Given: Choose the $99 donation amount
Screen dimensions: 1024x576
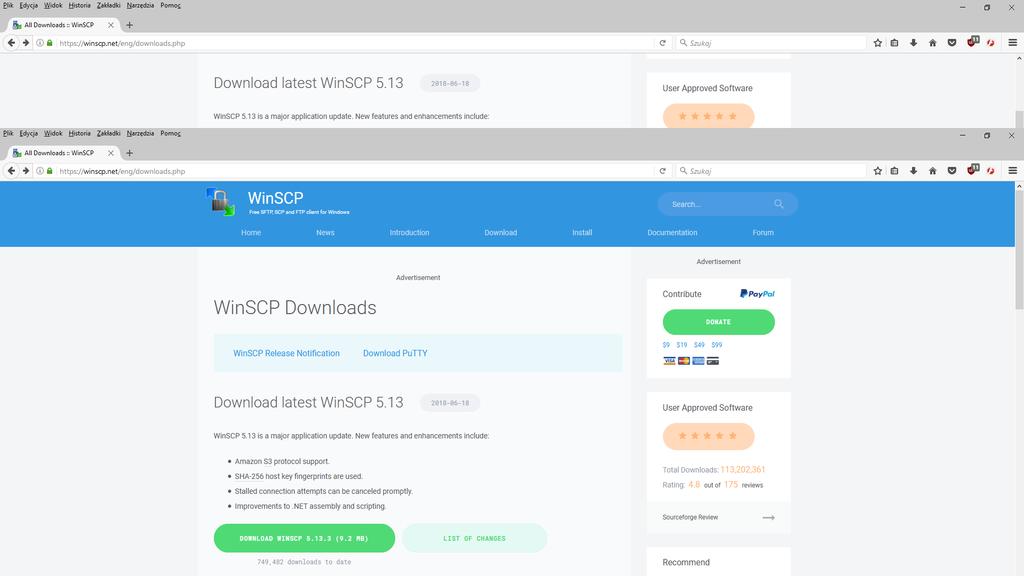Looking at the screenshot, I should (x=717, y=345).
